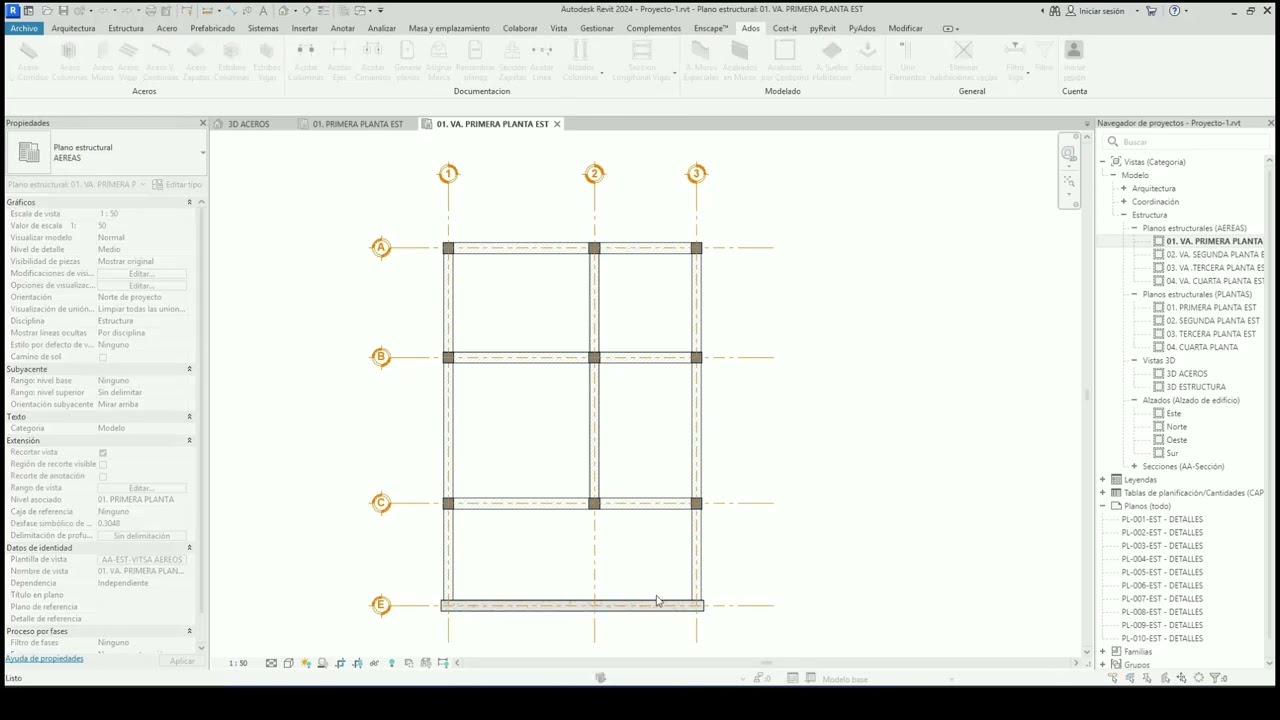The height and width of the screenshot is (720, 1280).
Task: Open the Estructura ribbon tab
Action: 126,28
